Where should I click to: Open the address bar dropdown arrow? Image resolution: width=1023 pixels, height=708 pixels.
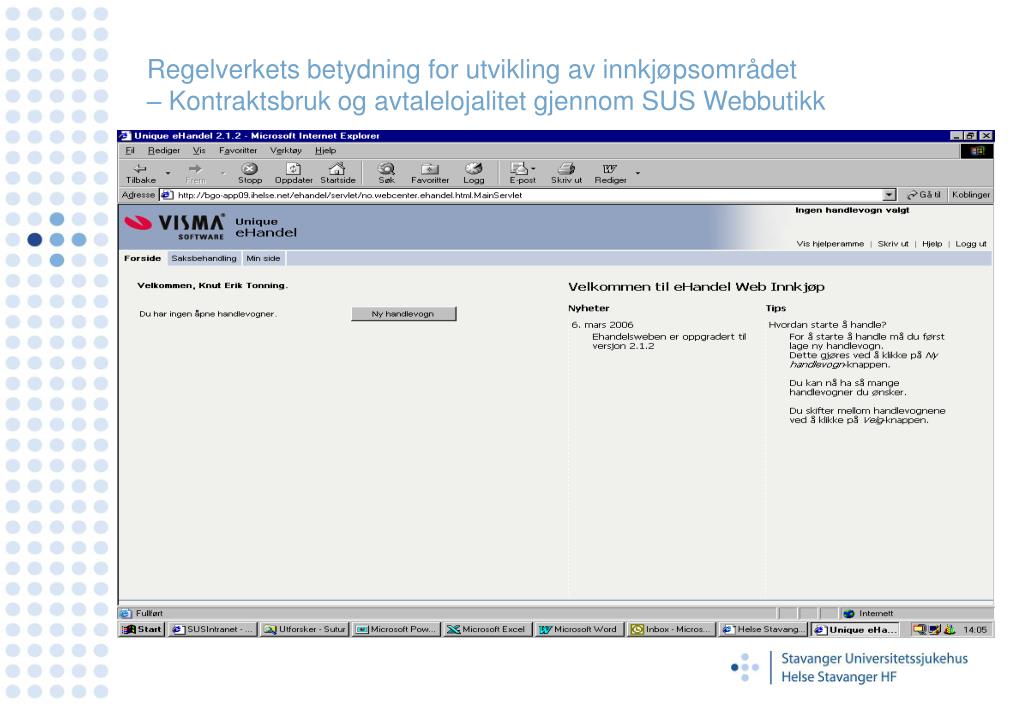889,195
